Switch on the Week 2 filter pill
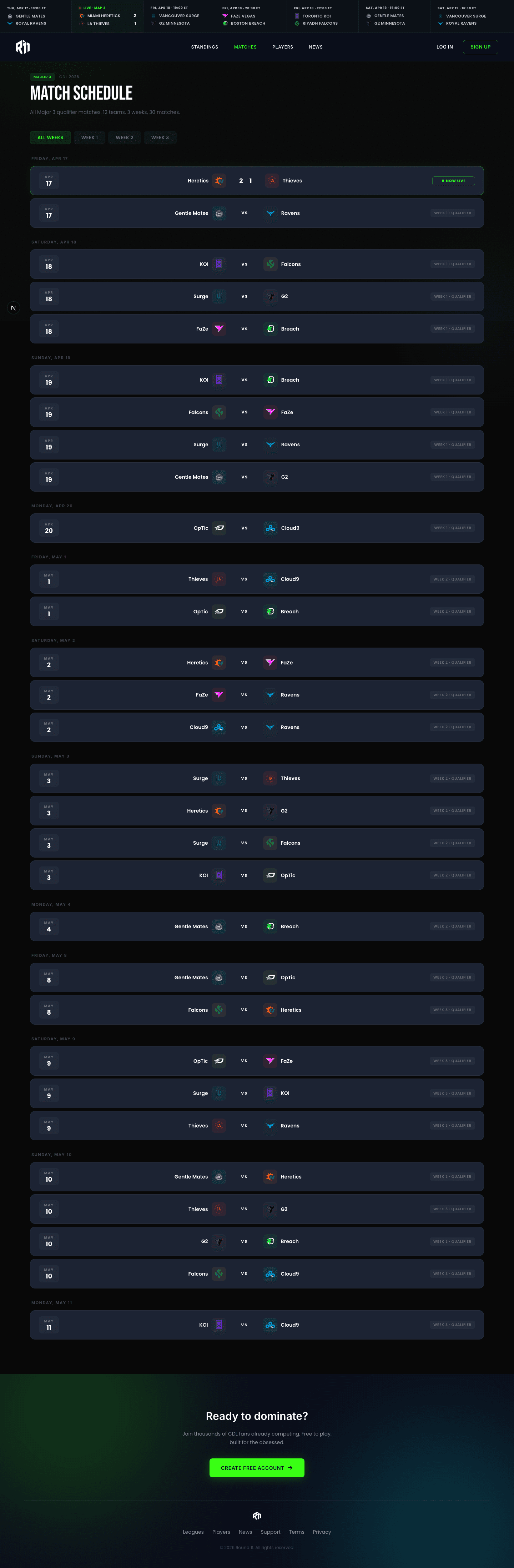This screenshot has width=514, height=1568. click(x=124, y=137)
